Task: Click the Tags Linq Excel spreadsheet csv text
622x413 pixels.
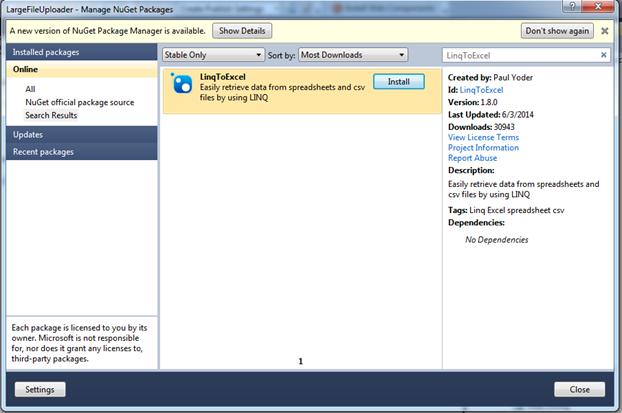Action: [506, 210]
